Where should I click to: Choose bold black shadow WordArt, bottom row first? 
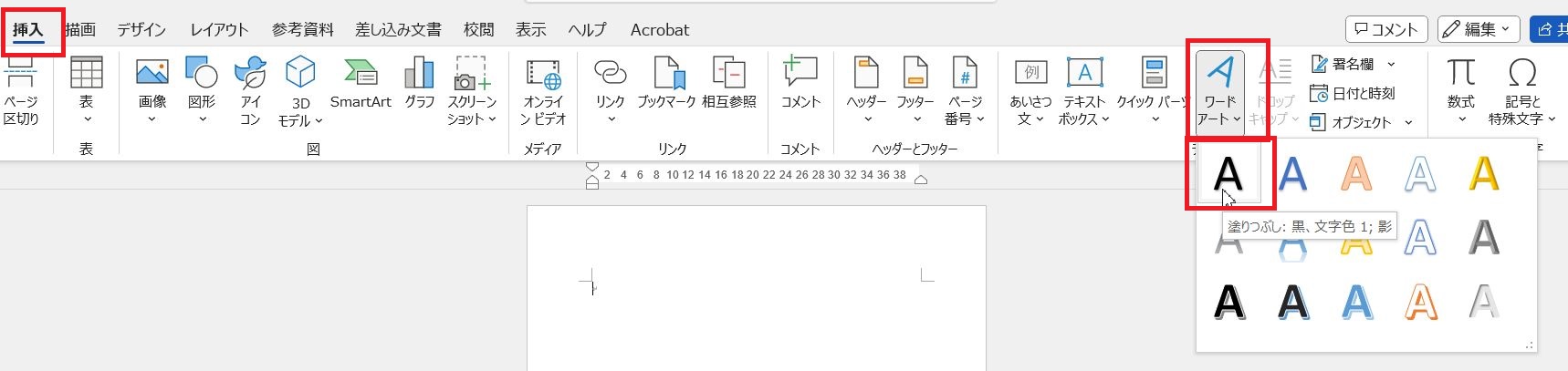pyautogui.click(x=1228, y=302)
